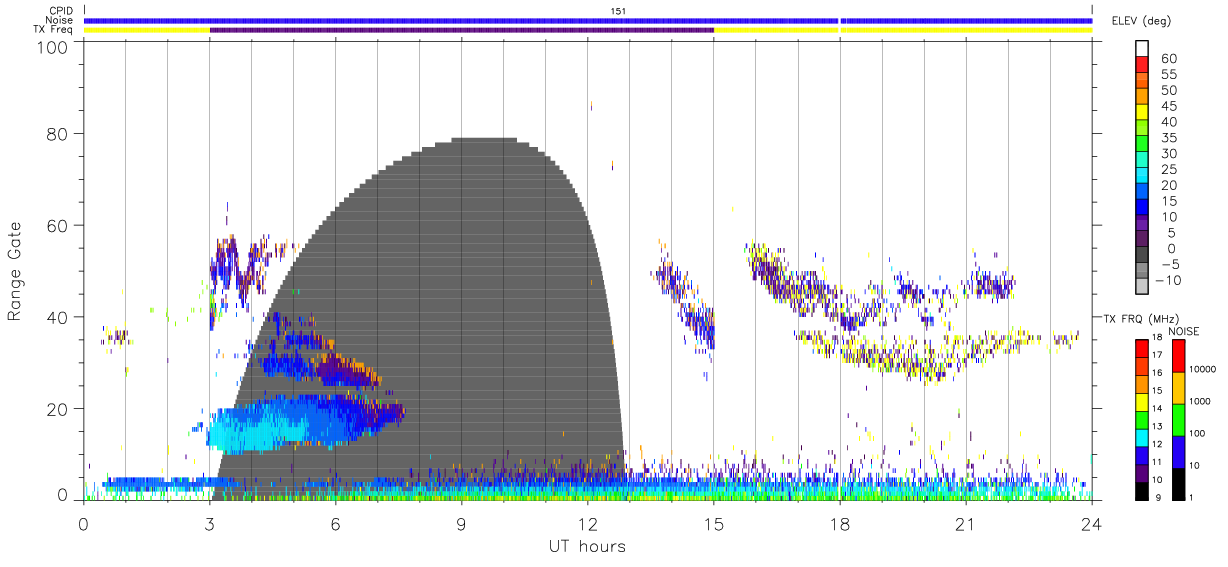Click the NOISE label 1000
This screenshot has width=1228, height=567.
coord(1201,402)
